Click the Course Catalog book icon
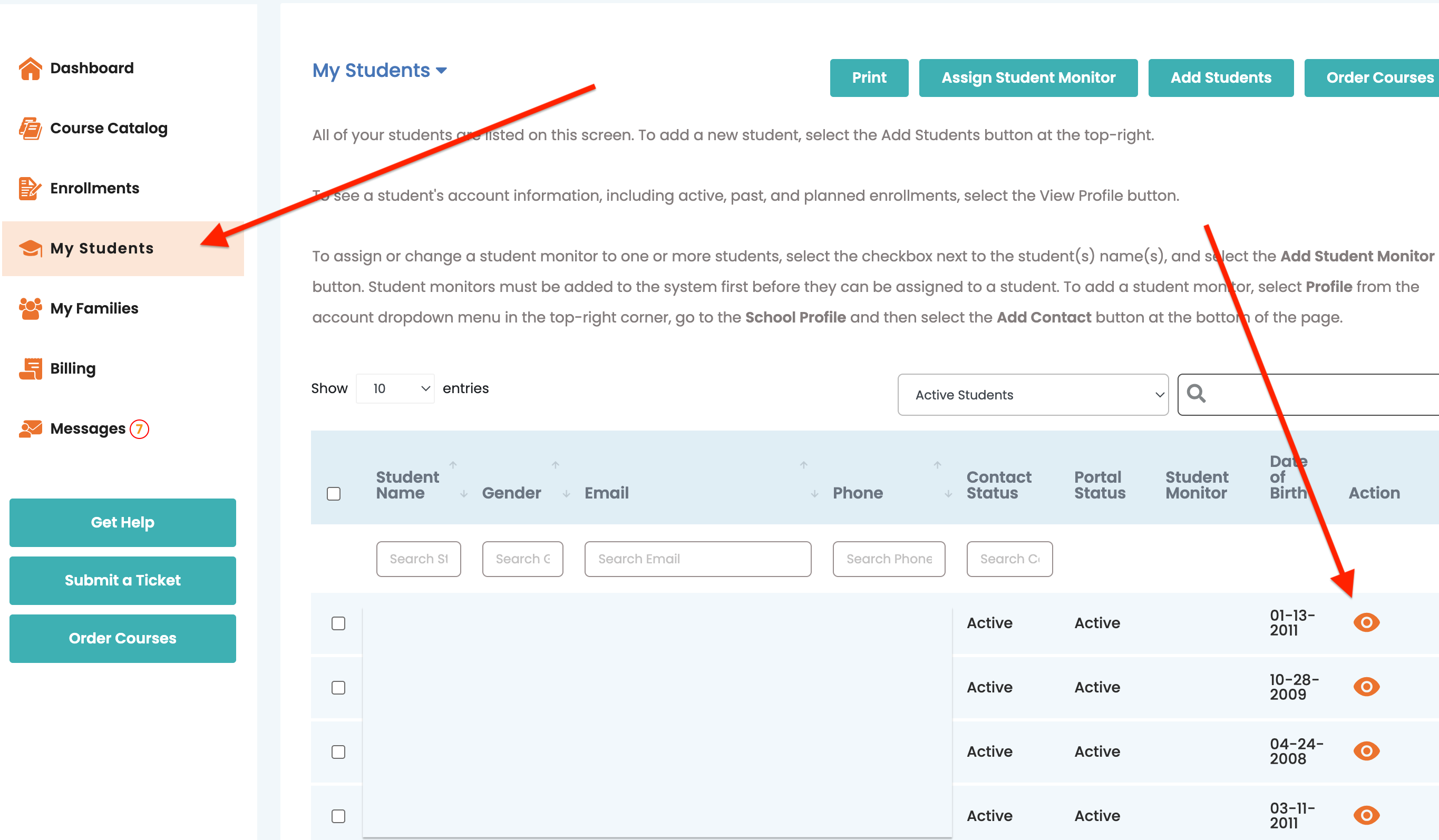The height and width of the screenshot is (840, 1439). tap(30, 129)
